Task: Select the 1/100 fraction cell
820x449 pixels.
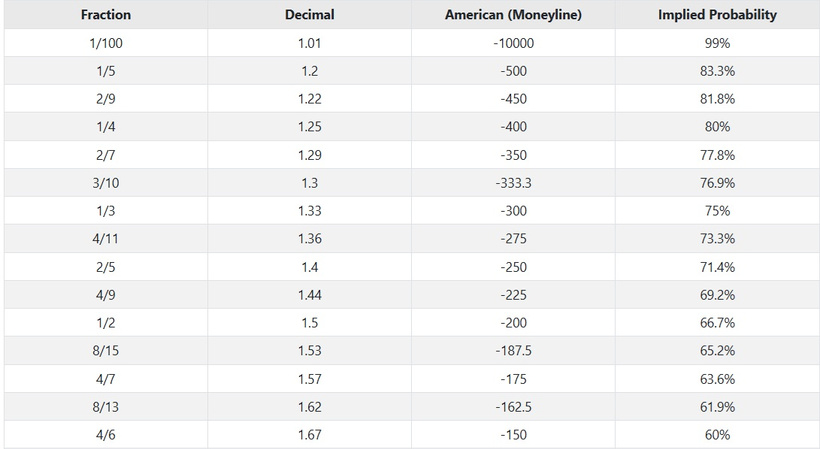Action: click(106, 43)
